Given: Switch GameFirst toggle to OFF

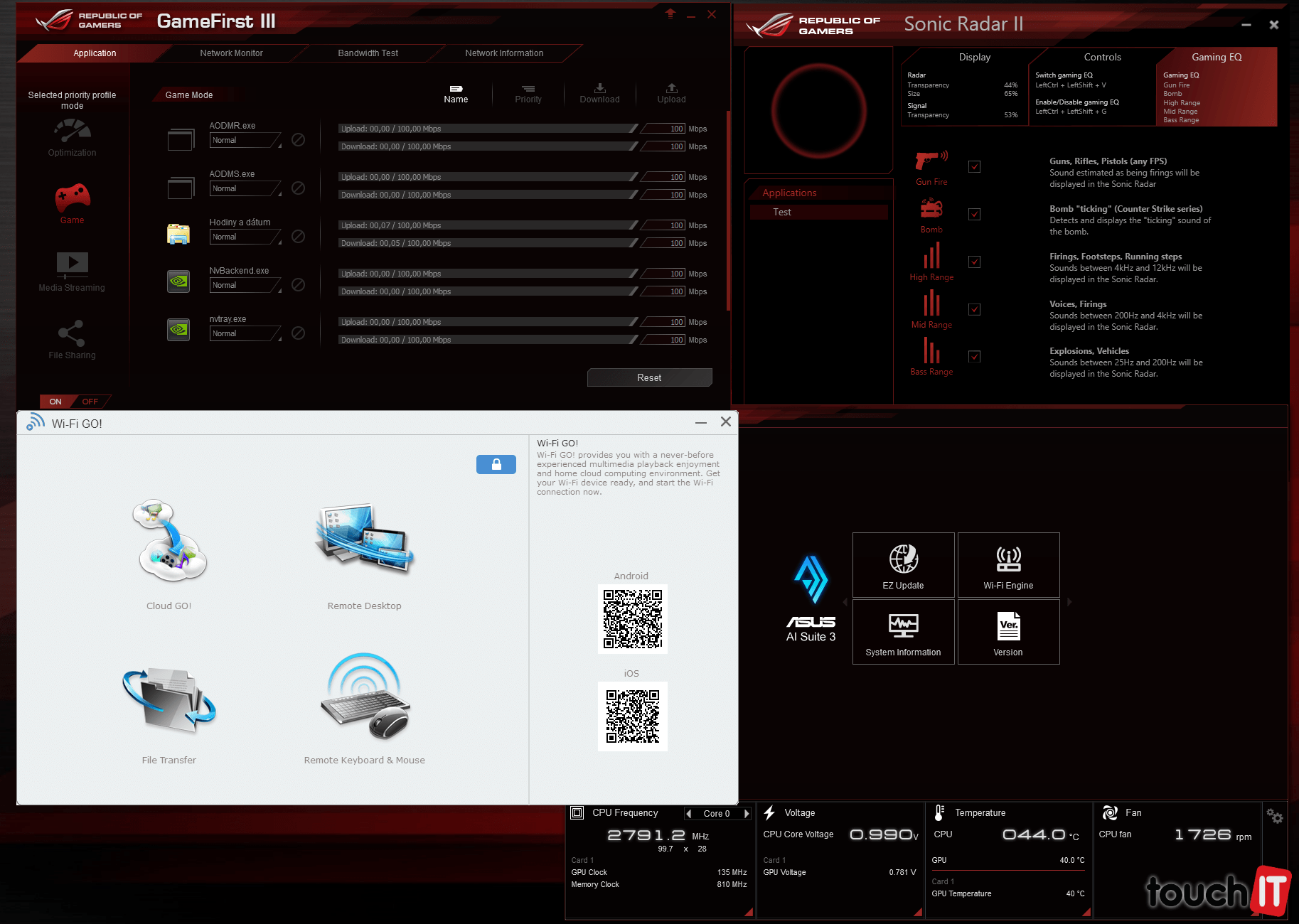Looking at the screenshot, I should click(x=90, y=402).
